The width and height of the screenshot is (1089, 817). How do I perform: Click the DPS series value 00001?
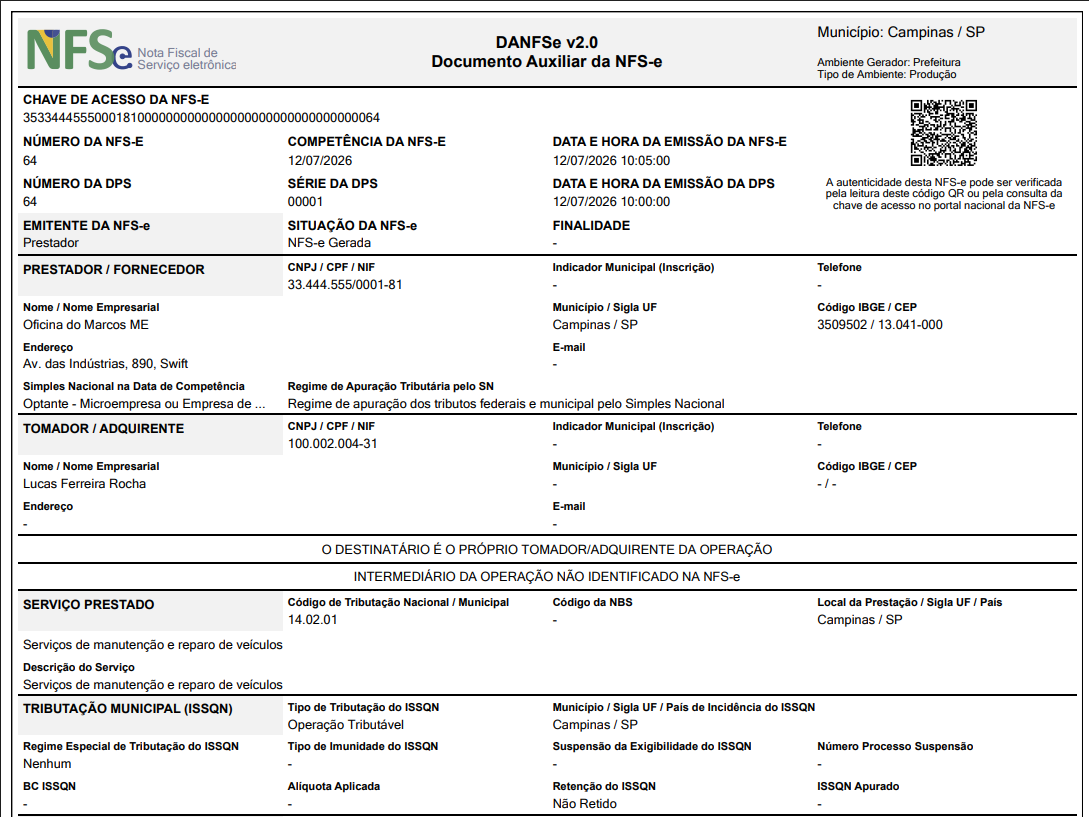pos(306,202)
